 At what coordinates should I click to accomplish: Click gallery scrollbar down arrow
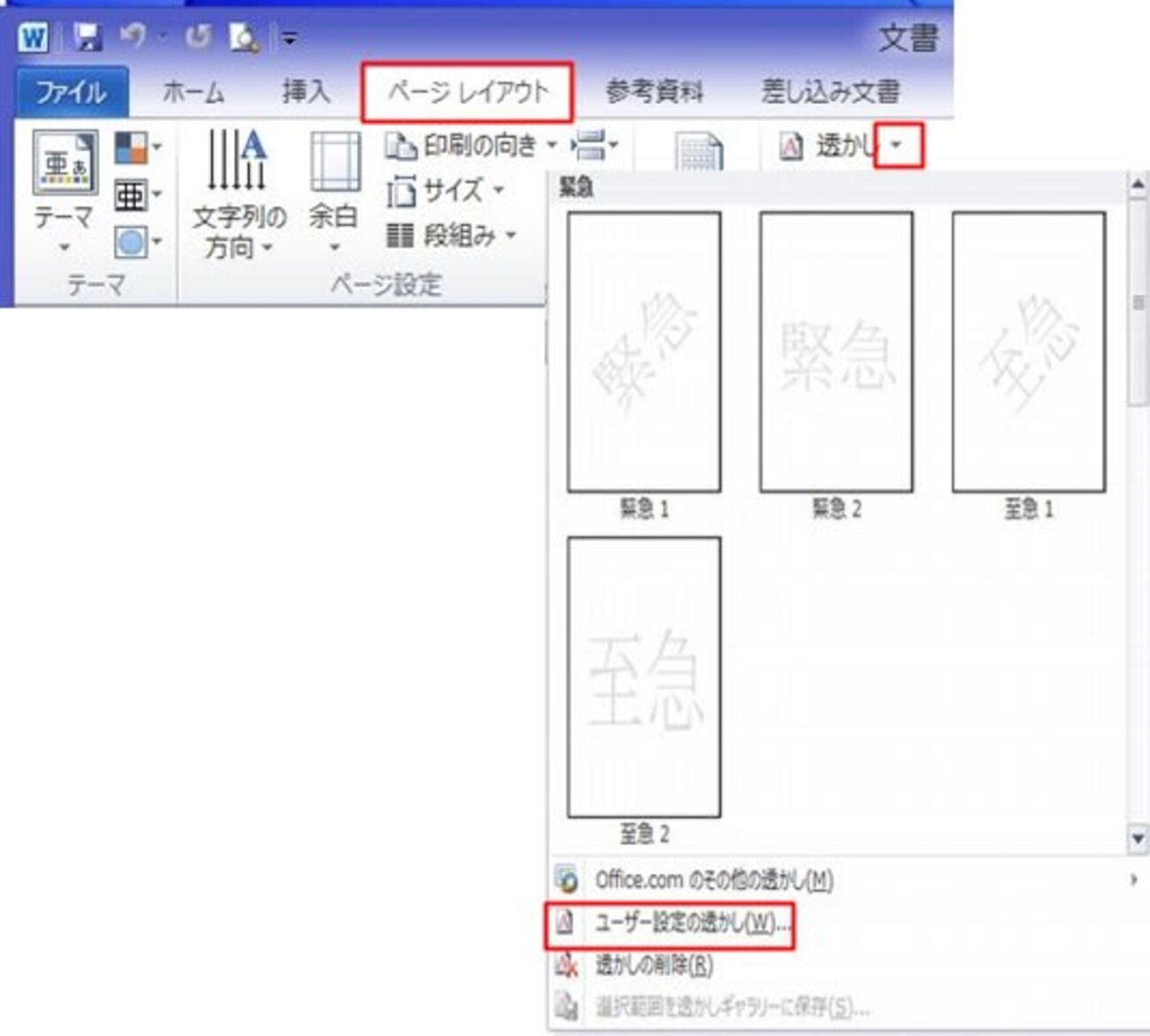(x=1138, y=838)
